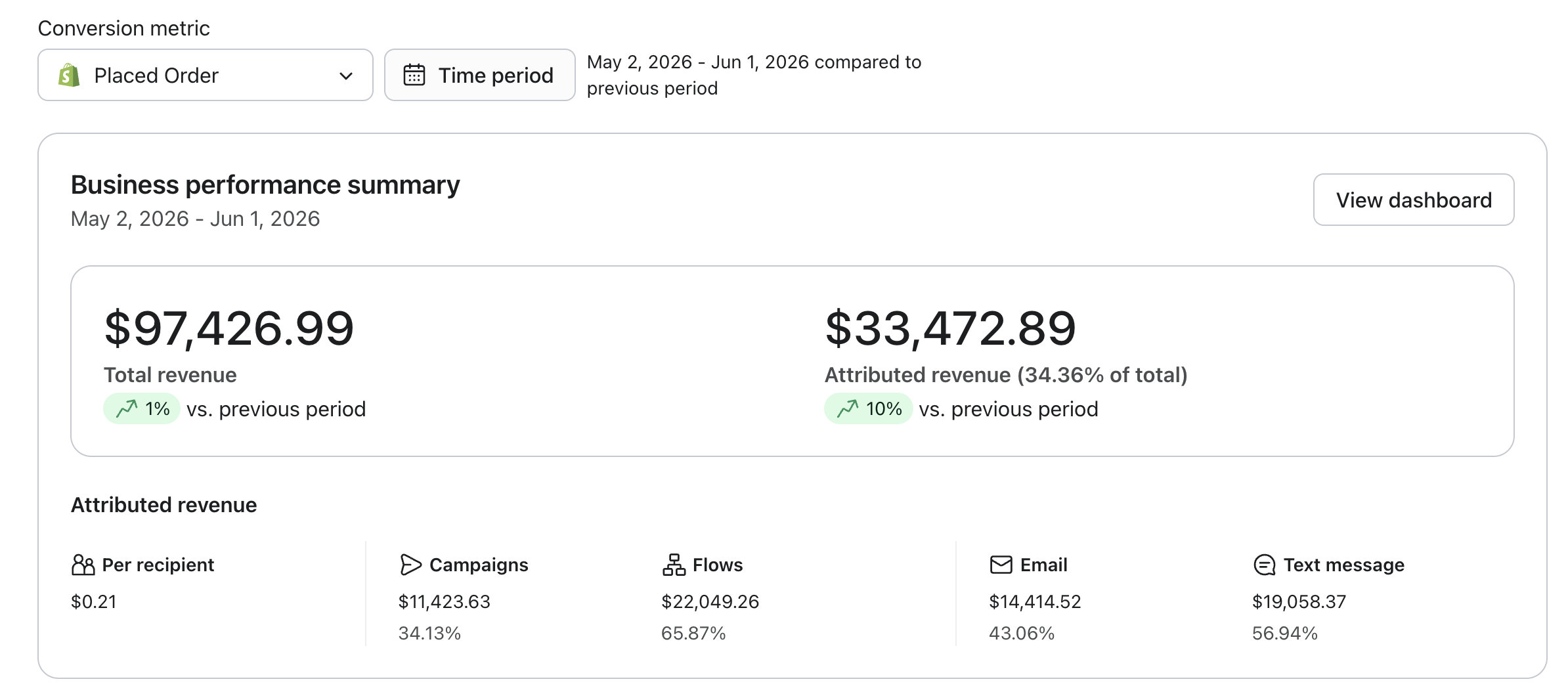Select the $97,426.99 total revenue value

click(x=229, y=328)
